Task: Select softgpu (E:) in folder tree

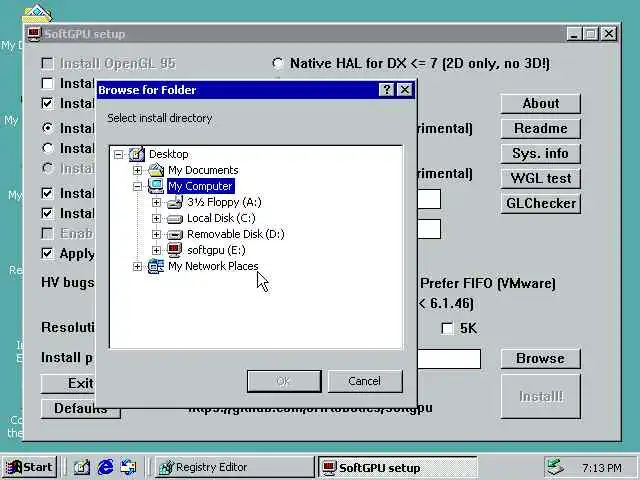Action: (x=216, y=250)
